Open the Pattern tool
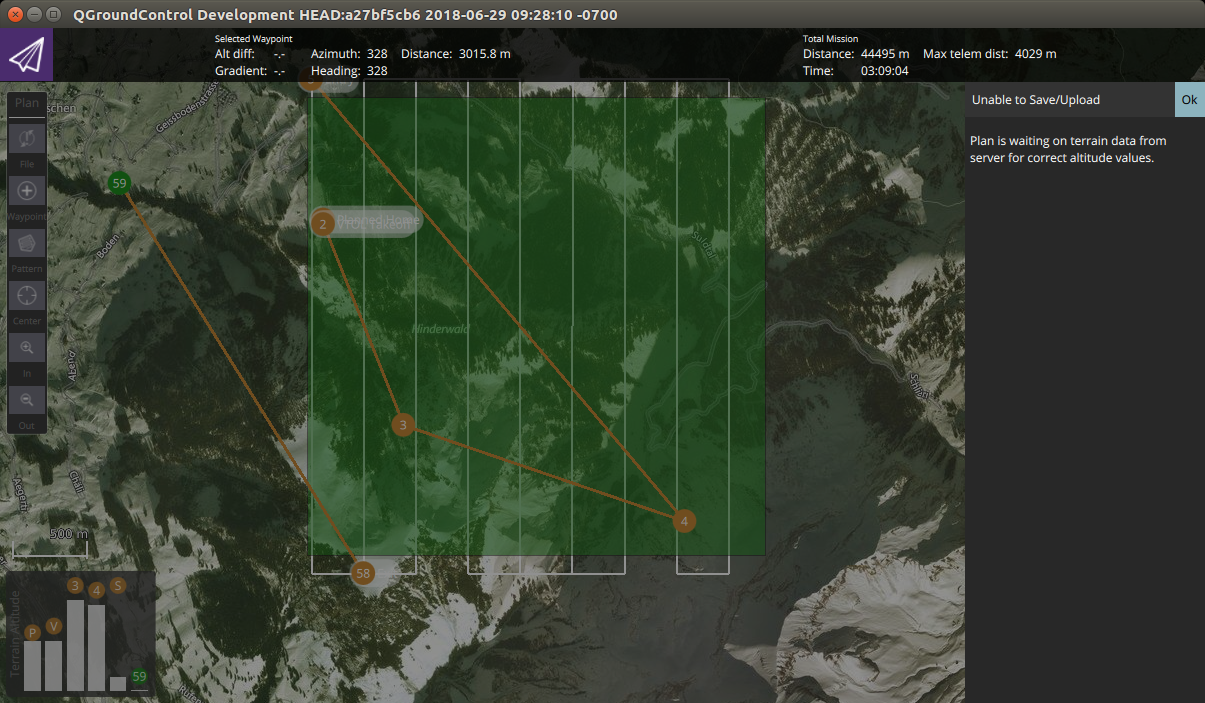 (x=27, y=242)
